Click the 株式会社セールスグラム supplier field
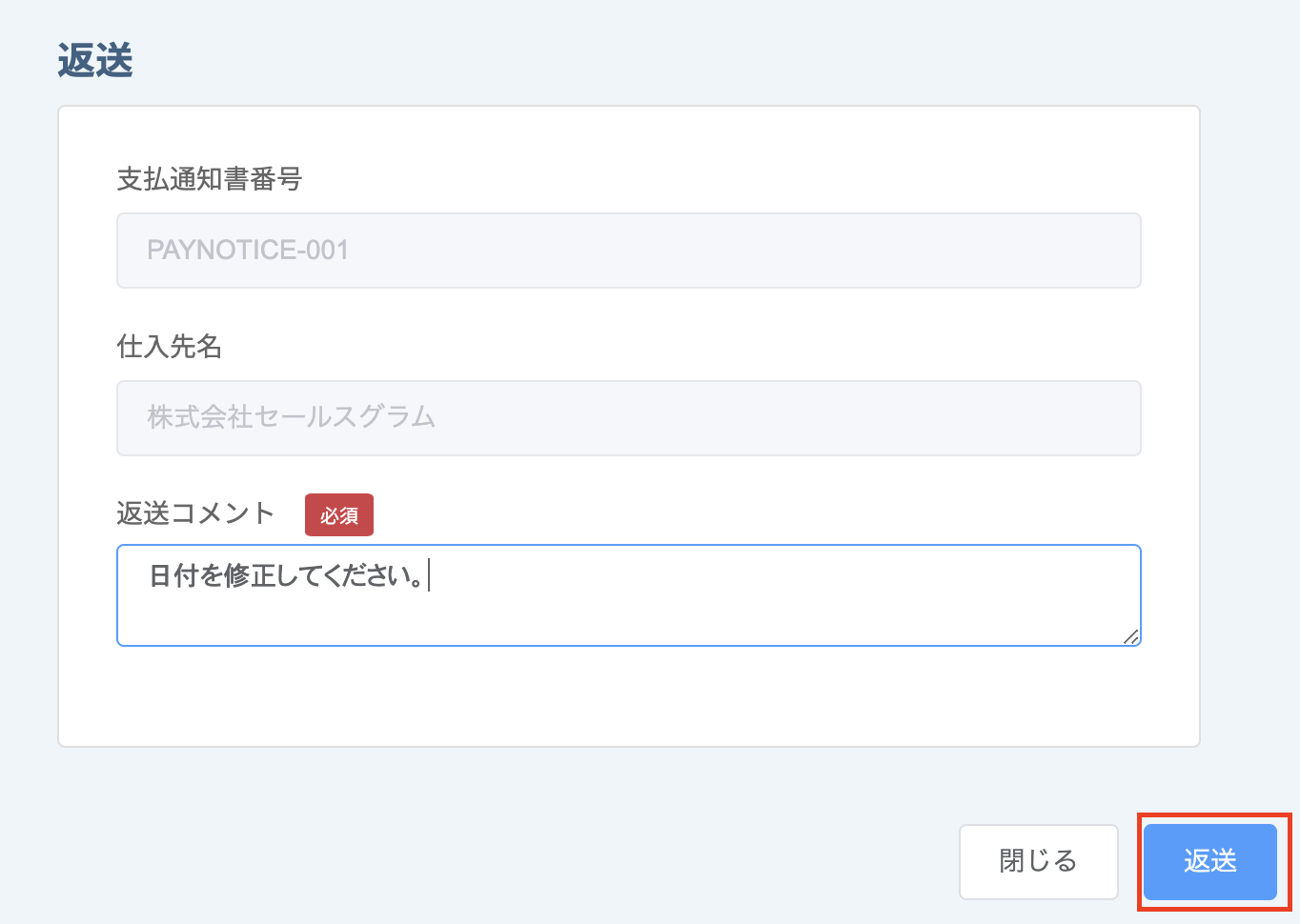This screenshot has height=924, width=1300. point(628,418)
